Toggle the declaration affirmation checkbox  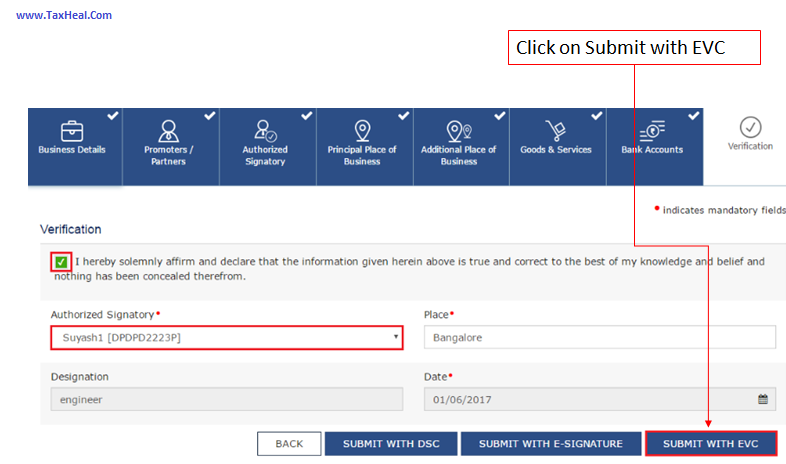pos(61,262)
